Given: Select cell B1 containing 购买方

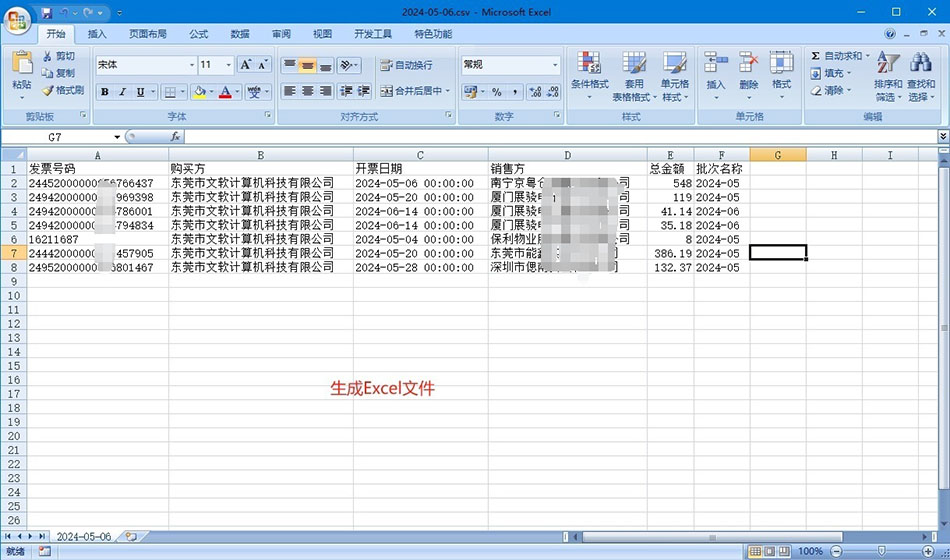Looking at the screenshot, I should [x=260, y=169].
